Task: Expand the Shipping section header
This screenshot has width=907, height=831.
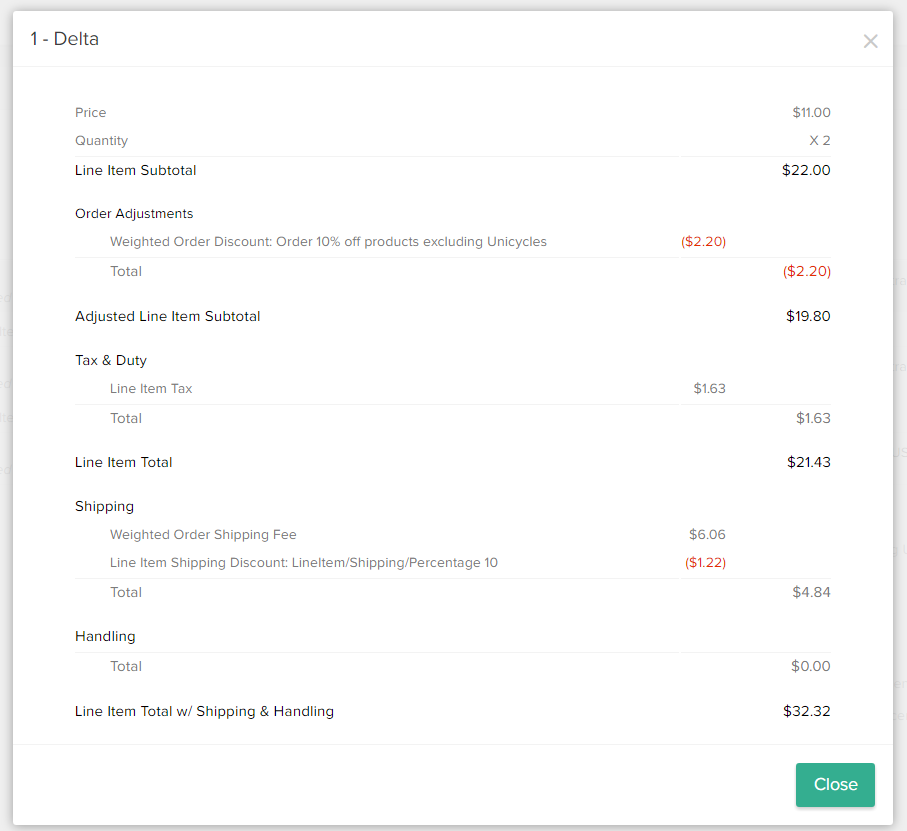Action: [104, 506]
